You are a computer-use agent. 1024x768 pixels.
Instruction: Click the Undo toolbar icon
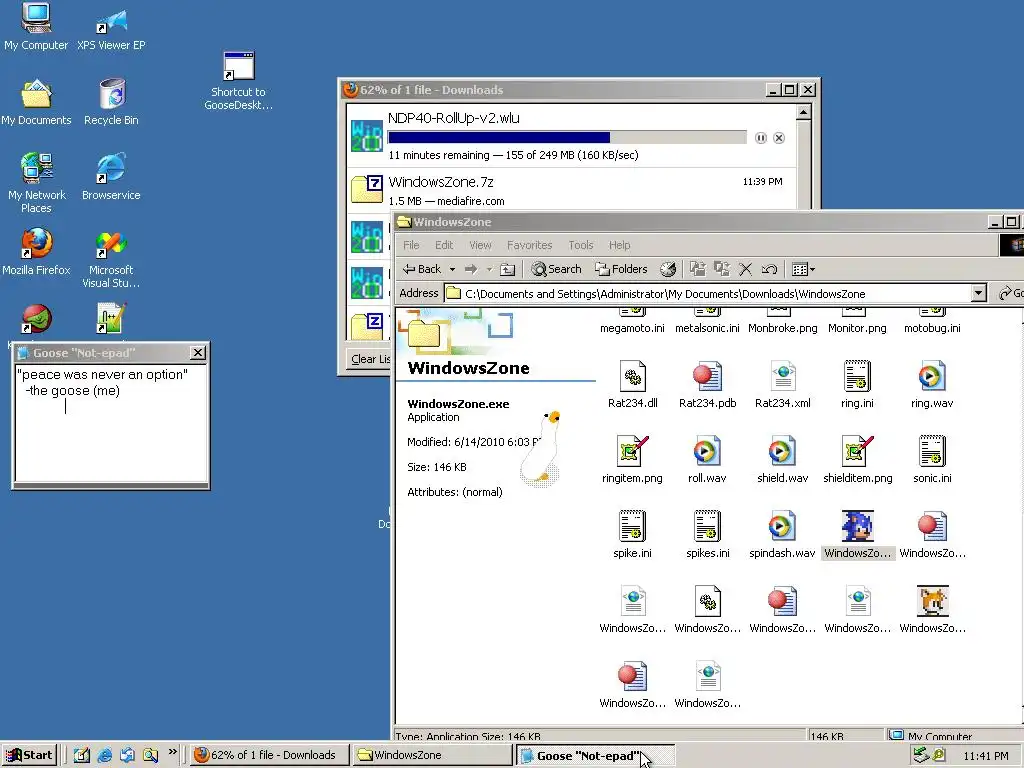pos(769,269)
